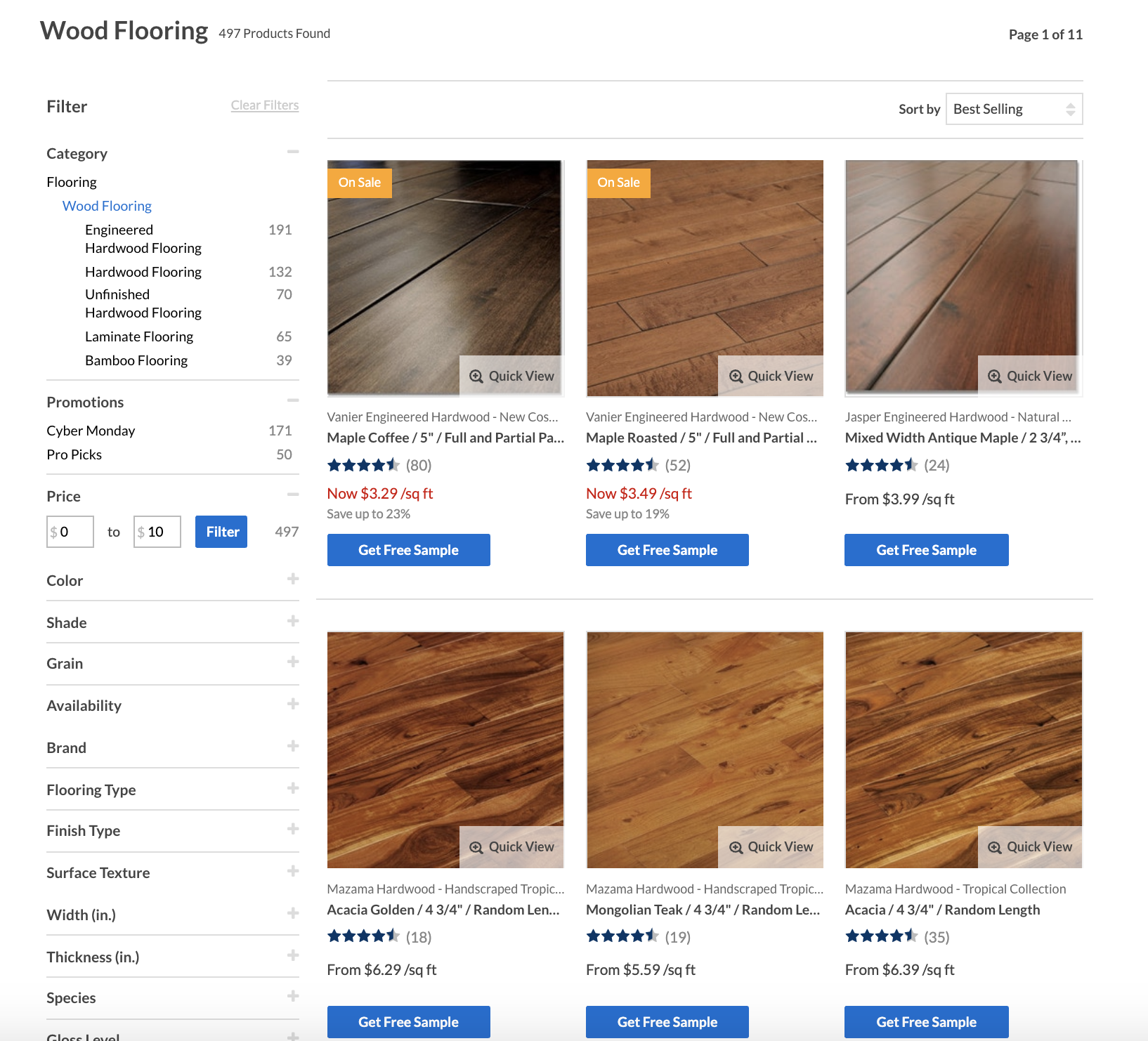
Task: Open the Acacia Tropical Collection product image
Action: pyautogui.click(x=963, y=731)
